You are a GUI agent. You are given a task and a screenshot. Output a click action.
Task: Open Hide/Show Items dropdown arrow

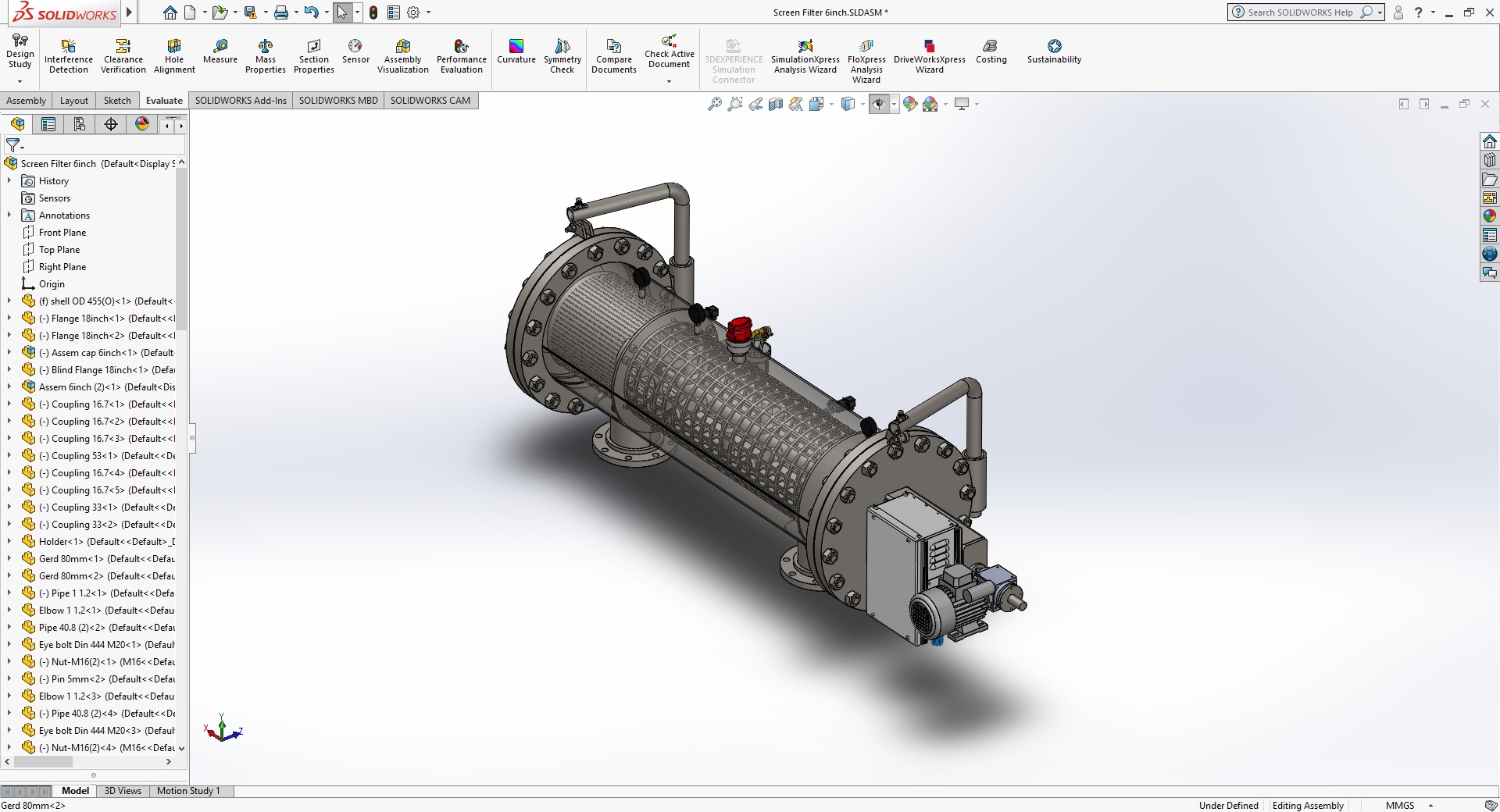coord(894,104)
